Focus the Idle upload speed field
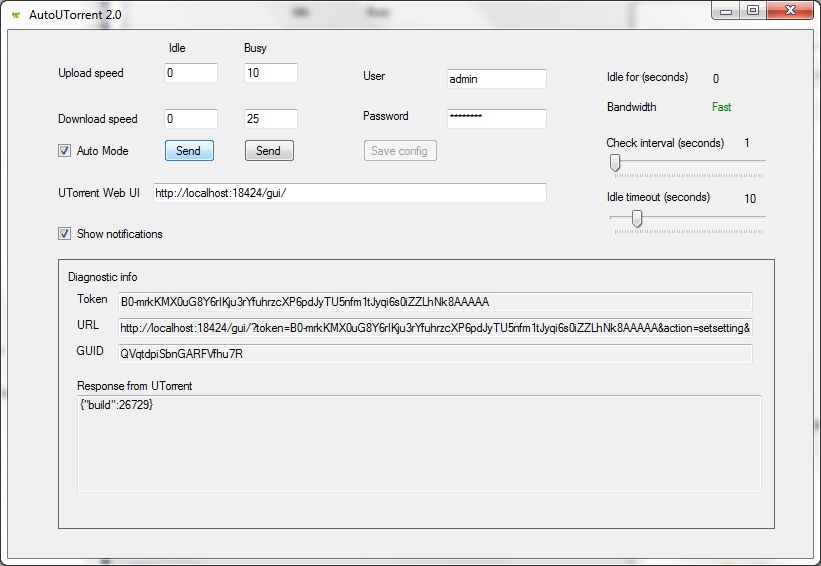The image size is (821, 566). [x=191, y=73]
